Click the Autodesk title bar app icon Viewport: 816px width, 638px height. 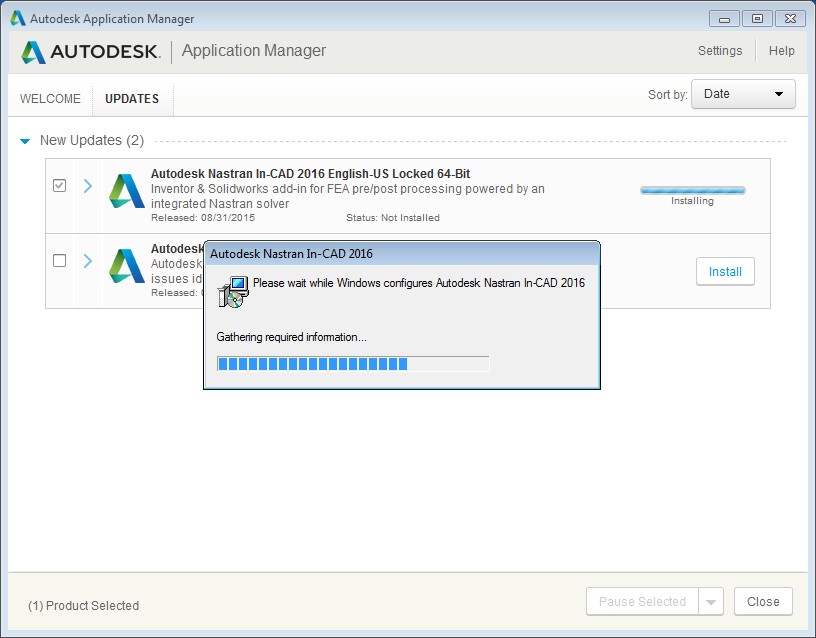click(18, 18)
